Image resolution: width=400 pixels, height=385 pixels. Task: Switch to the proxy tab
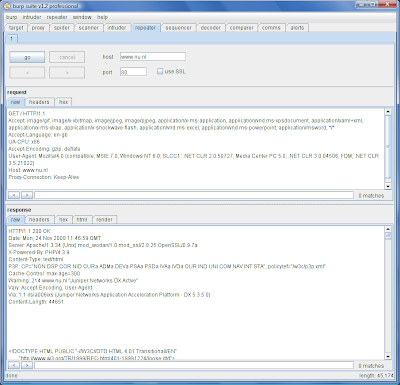pyautogui.click(x=38, y=28)
